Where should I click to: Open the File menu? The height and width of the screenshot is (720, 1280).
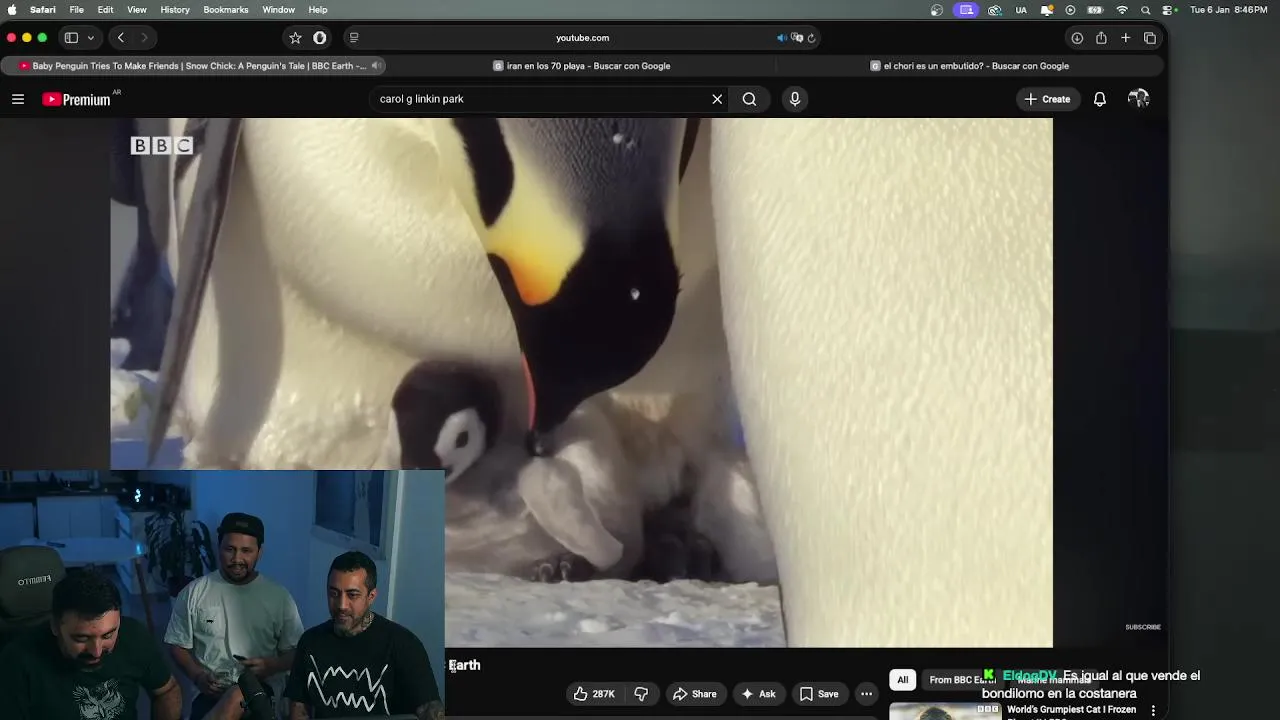tap(76, 10)
